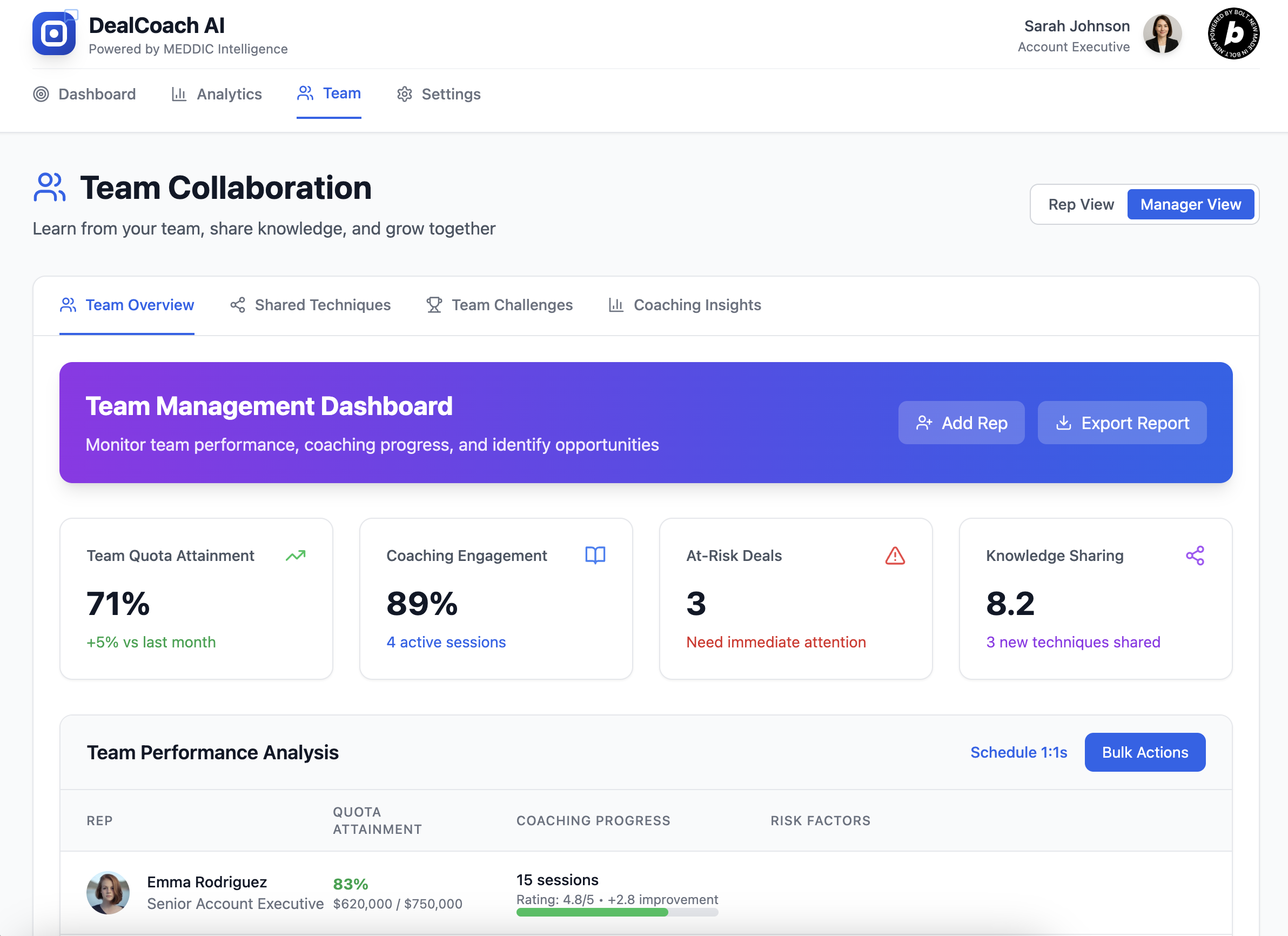Open the Bulk Actions menu
The image size is (1288, 936).
pos(1144,752)
